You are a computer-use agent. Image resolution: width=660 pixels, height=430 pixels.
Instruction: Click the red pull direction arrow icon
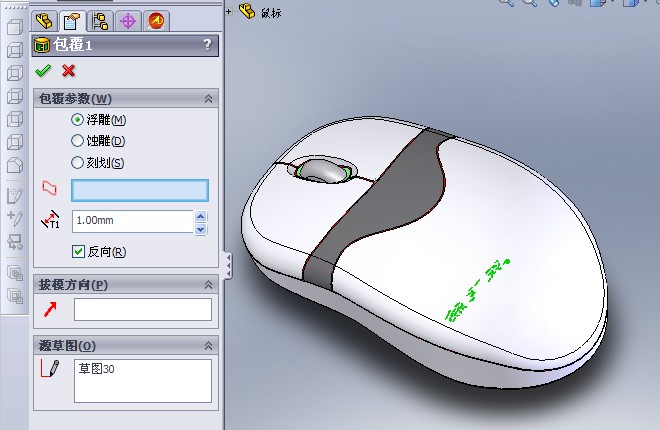(x=50, y=309)
